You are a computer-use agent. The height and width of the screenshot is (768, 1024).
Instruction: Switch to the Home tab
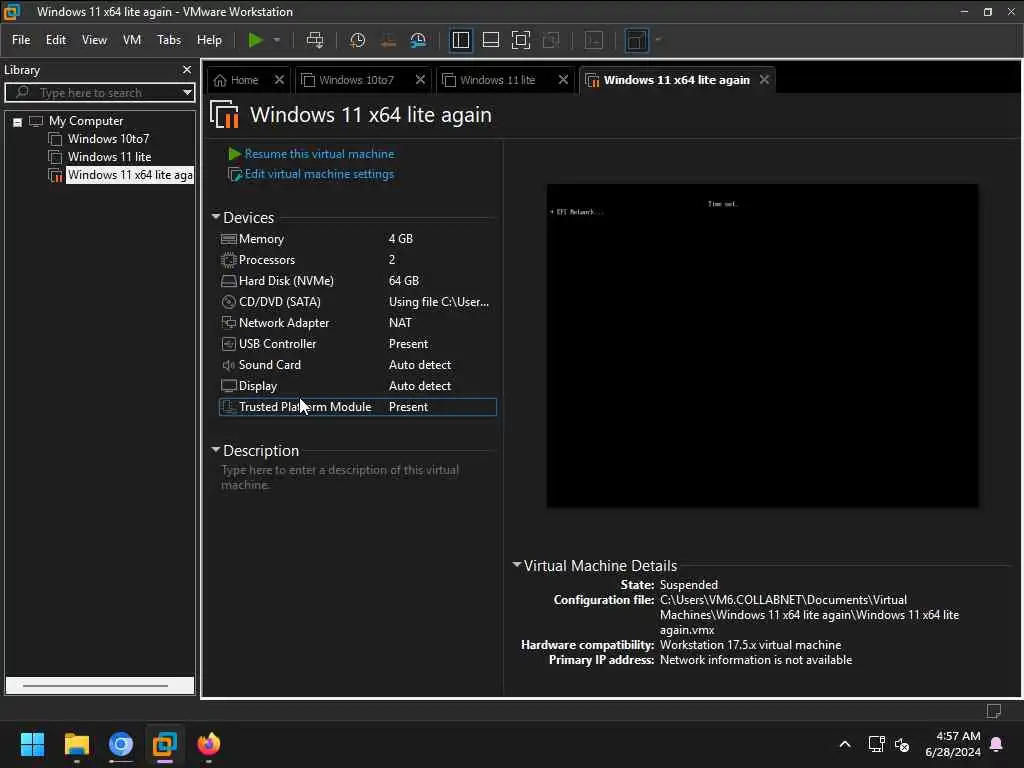click(x=244, y=80)
